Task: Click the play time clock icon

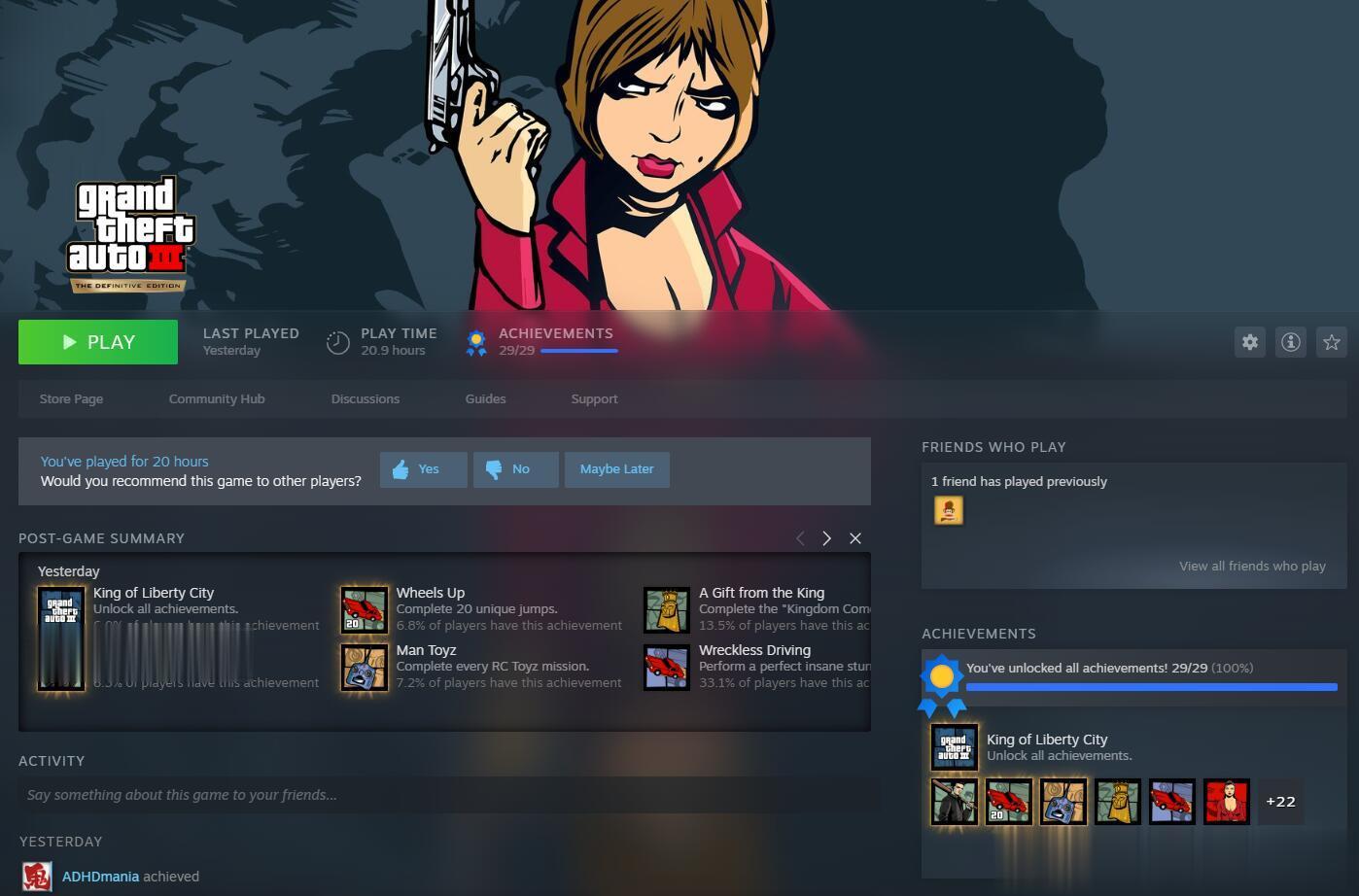Action: (x=337, y=342)
